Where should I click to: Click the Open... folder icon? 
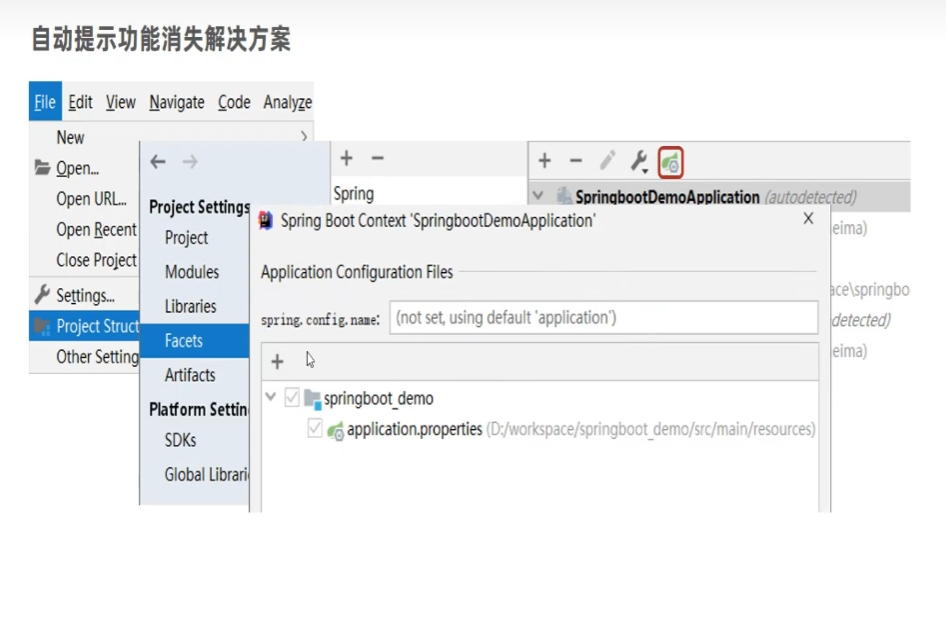point(42,168)
